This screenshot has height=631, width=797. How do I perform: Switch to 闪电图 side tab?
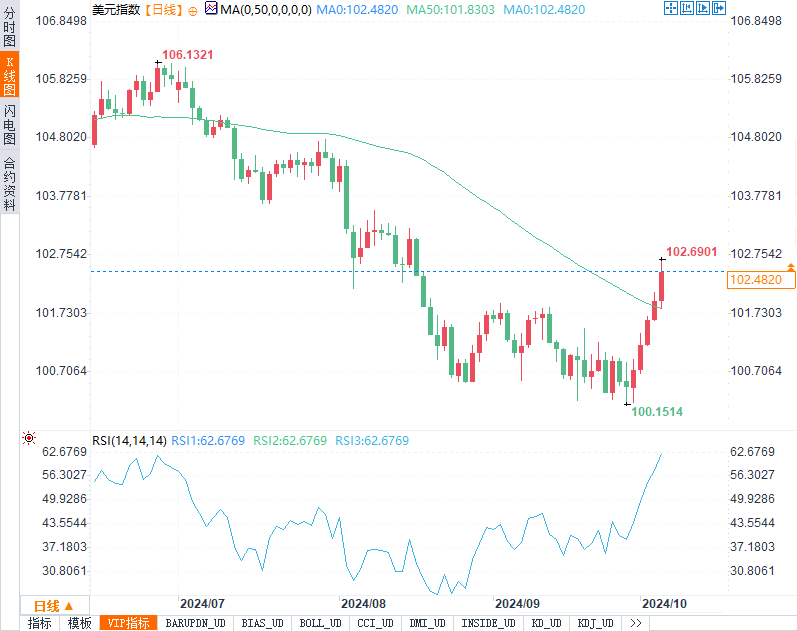[9, 124]
